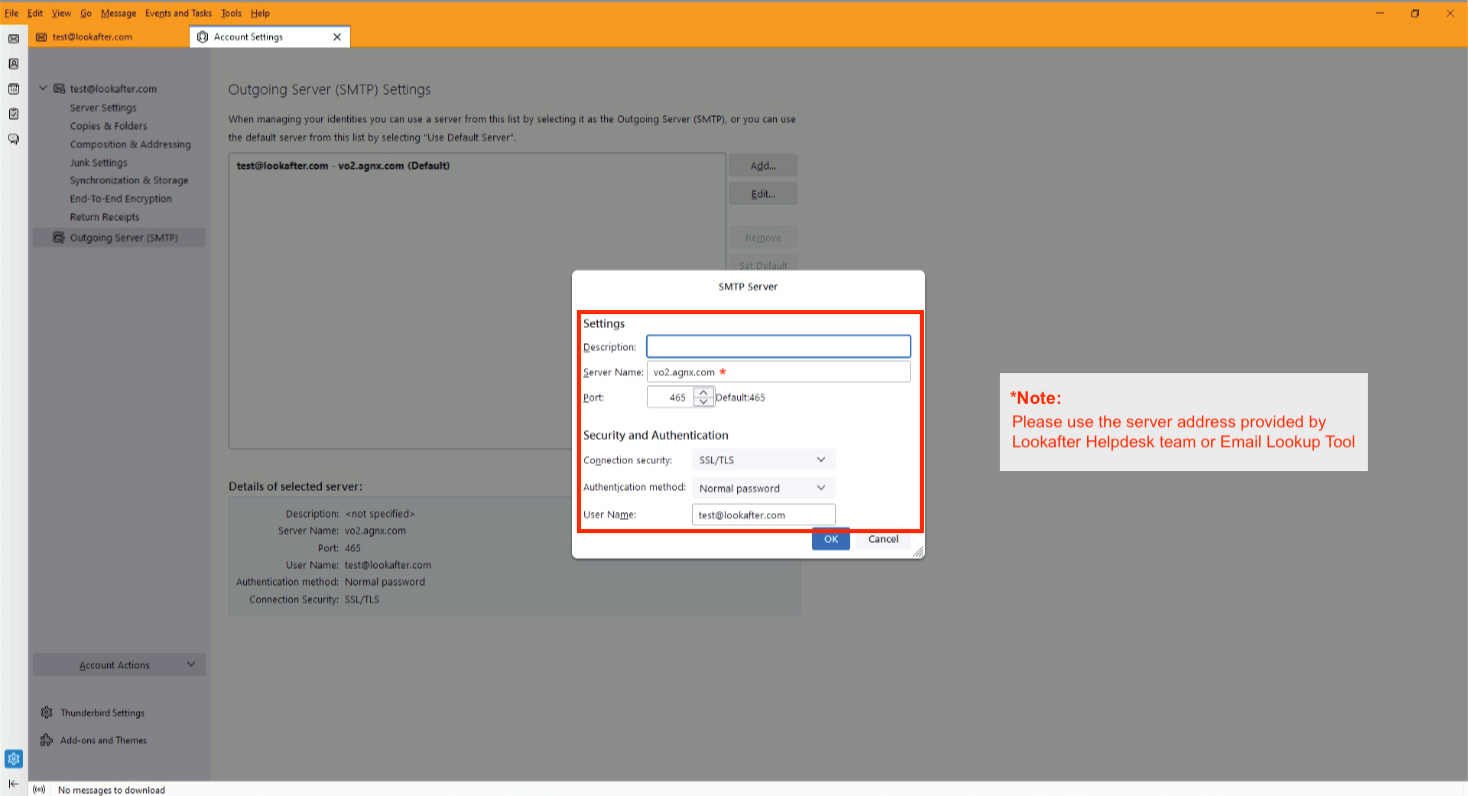The width and height of the screenshot is (1468, 796).
Task: Collapse the spaces toolbar arrow icon
Action: pyautogui.click(x=14, y=783)
